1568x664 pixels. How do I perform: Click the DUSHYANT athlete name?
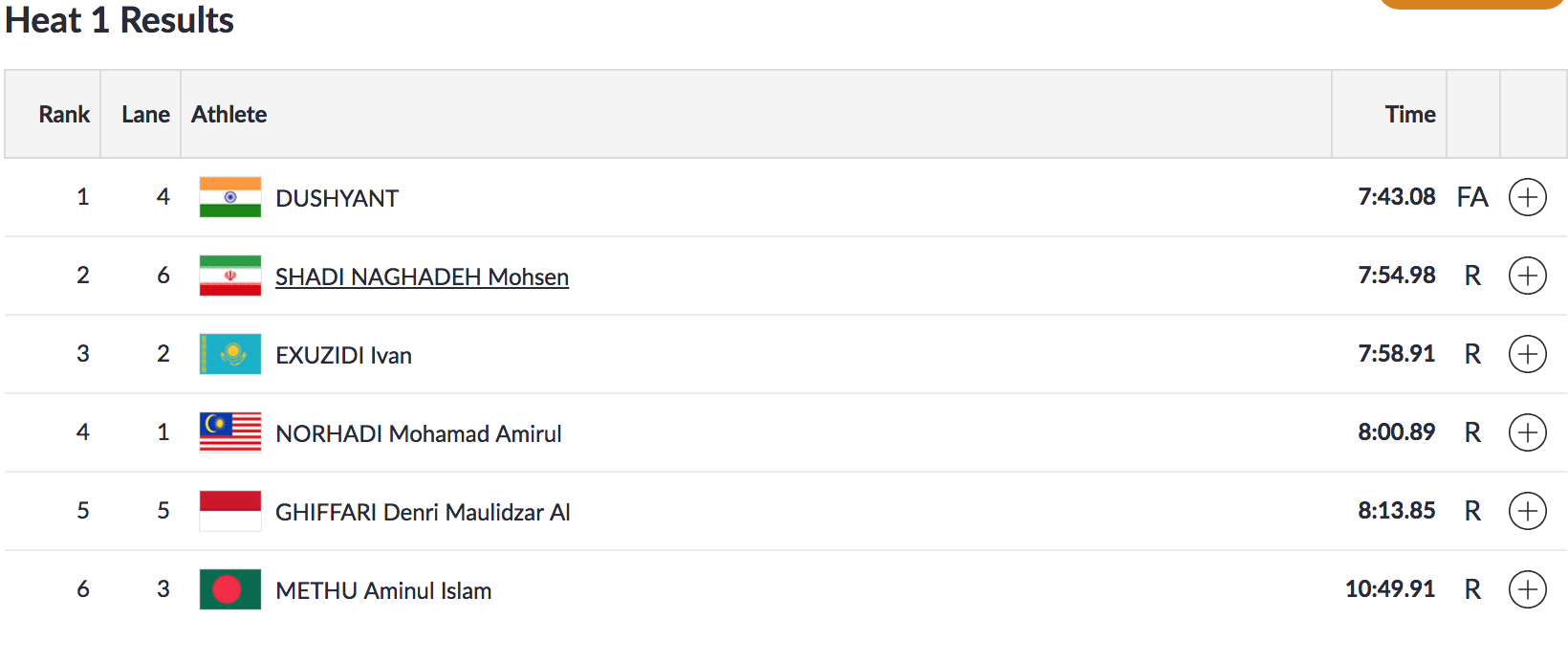click(x=337, y=198)
